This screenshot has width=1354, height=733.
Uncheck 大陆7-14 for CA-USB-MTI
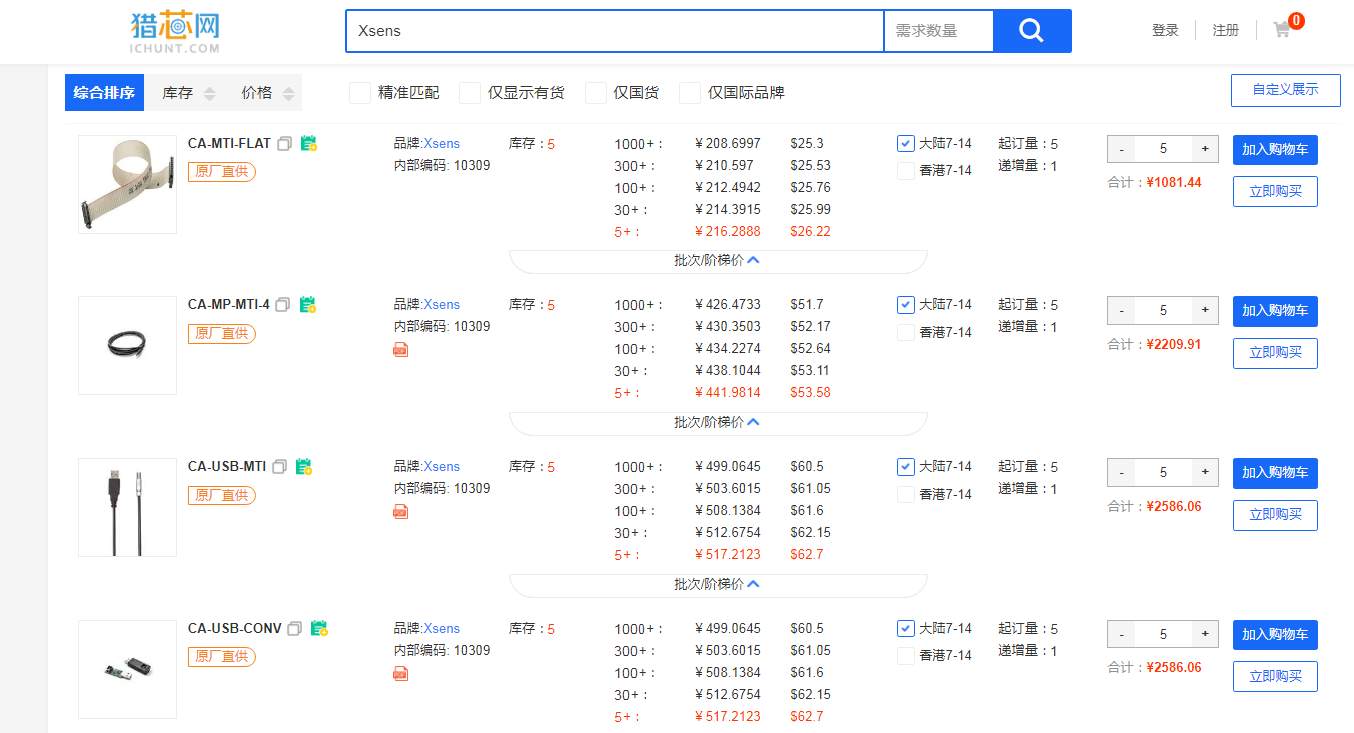click(x=906, y=467)
